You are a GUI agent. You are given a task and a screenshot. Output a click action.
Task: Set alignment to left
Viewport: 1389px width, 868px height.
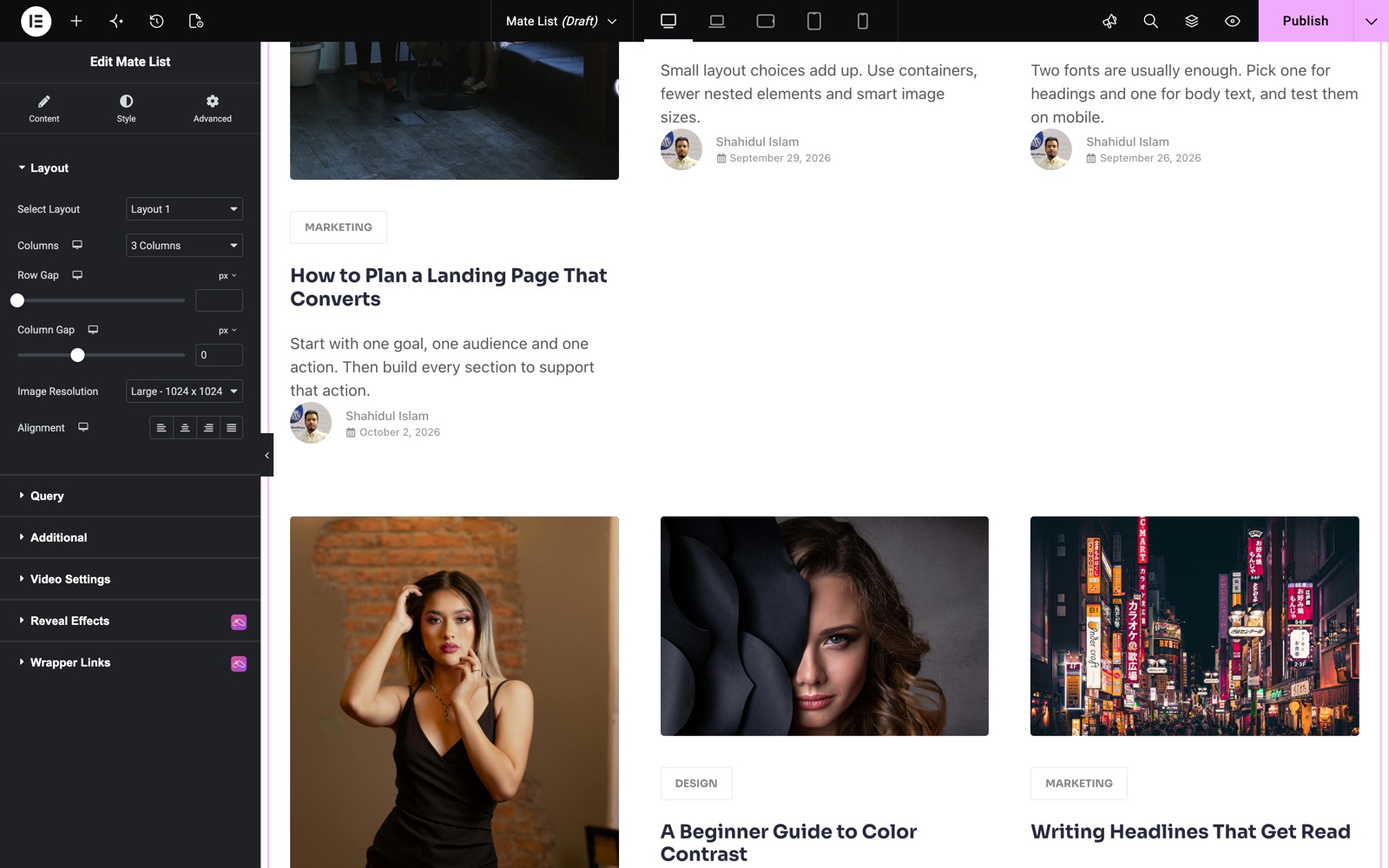tap(161, 428)
